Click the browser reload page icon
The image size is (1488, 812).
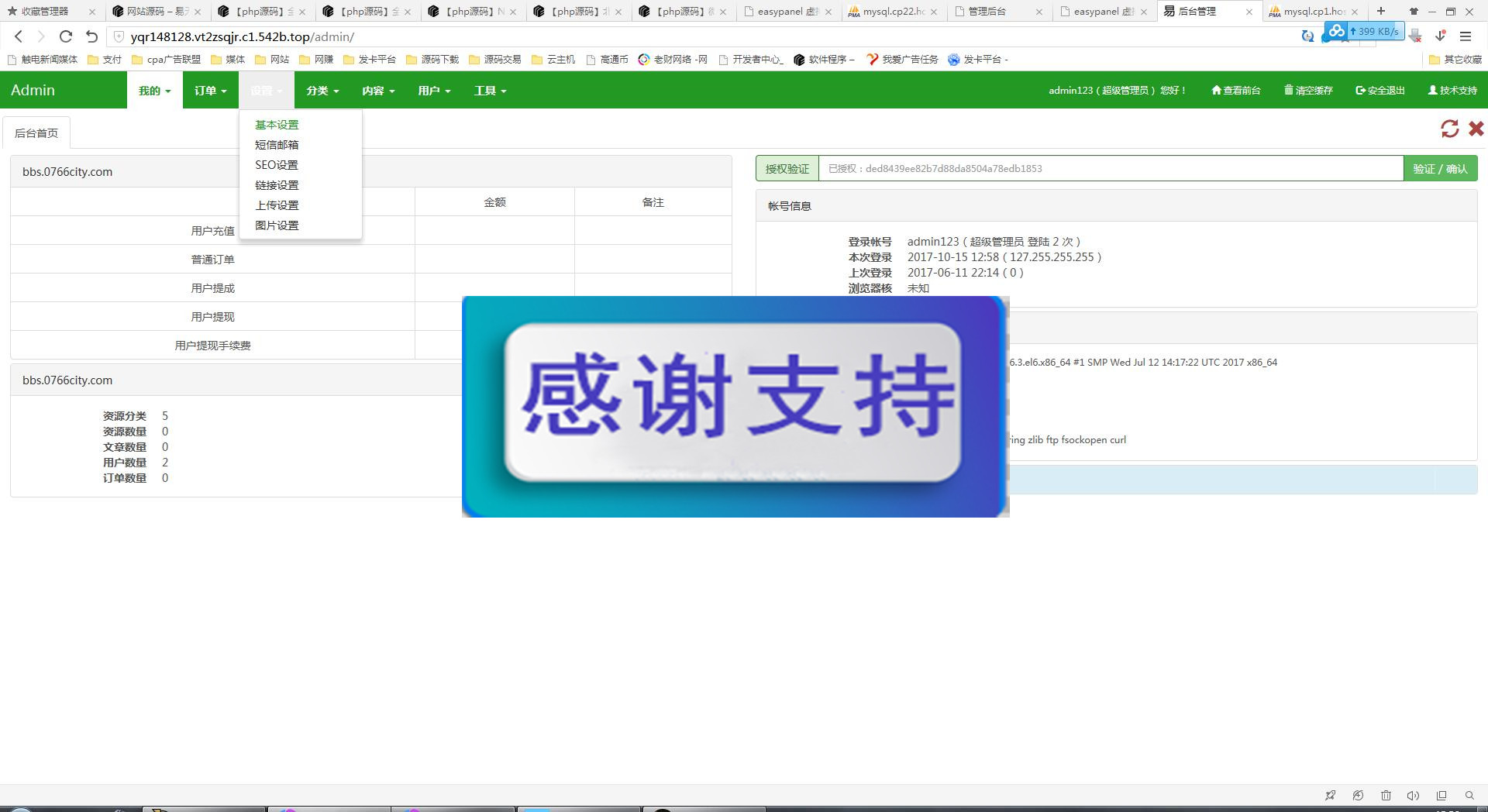(66, 36)
